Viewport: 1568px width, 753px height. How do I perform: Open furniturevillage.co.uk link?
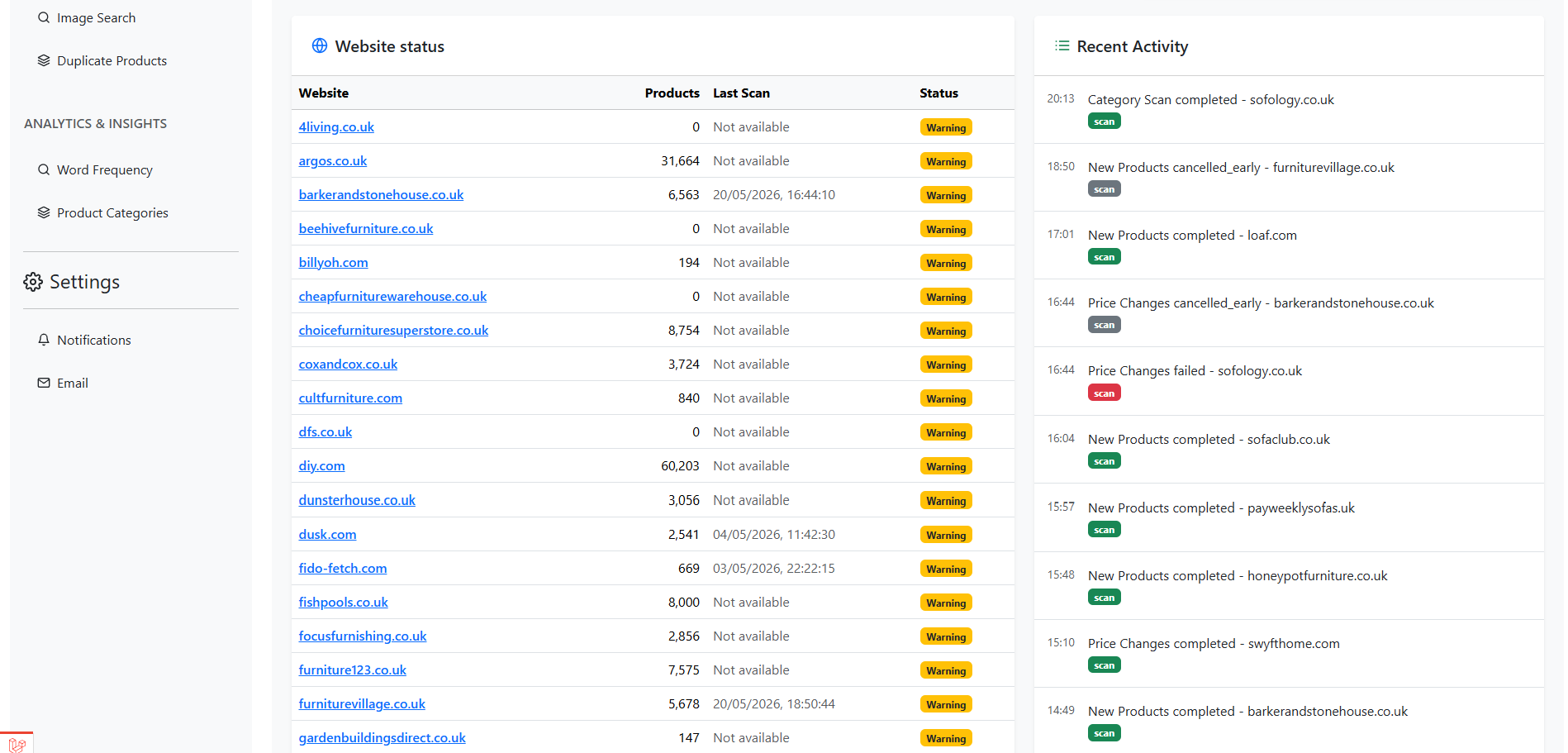362,703
